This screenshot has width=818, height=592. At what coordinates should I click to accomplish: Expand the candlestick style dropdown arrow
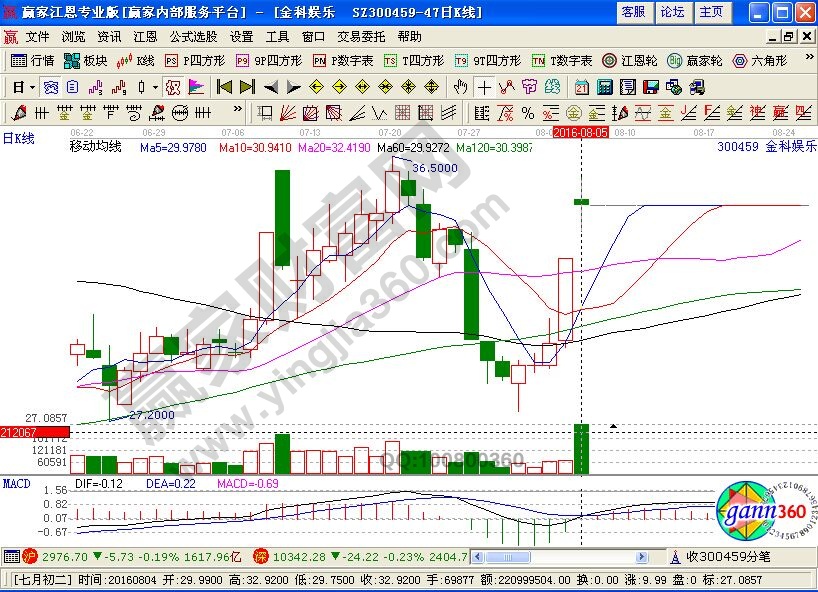point(154,86)
